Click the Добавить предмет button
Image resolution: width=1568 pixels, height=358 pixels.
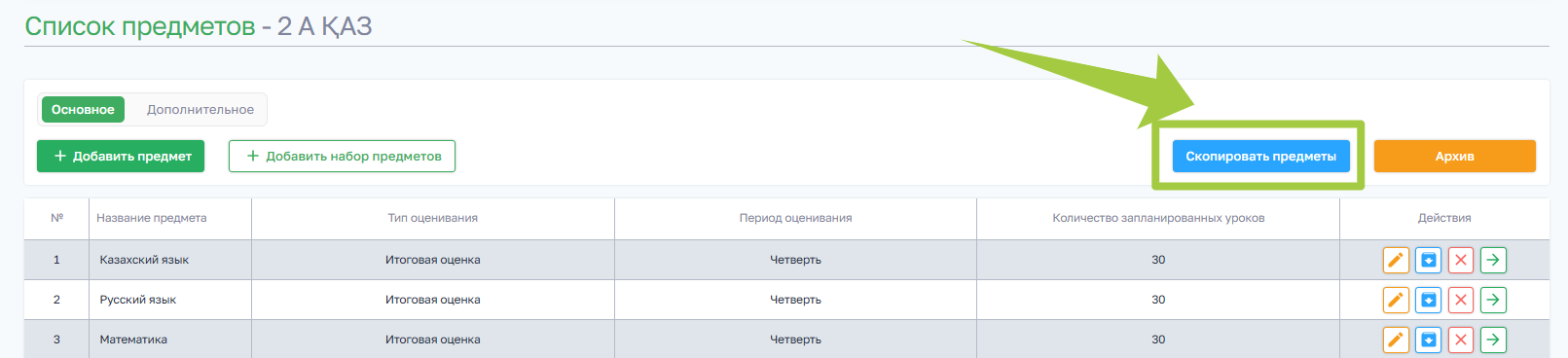pos(121,156)
